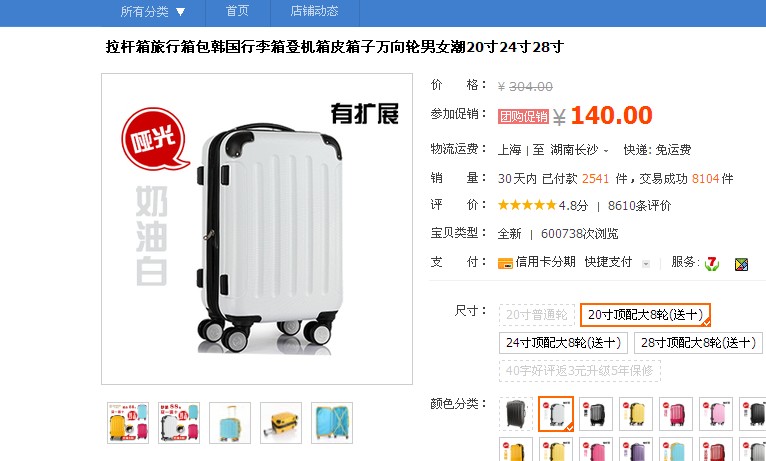The image size is (766, 461).
Task: Open the 店铺动态 tab
Action: tap(315, 11)
